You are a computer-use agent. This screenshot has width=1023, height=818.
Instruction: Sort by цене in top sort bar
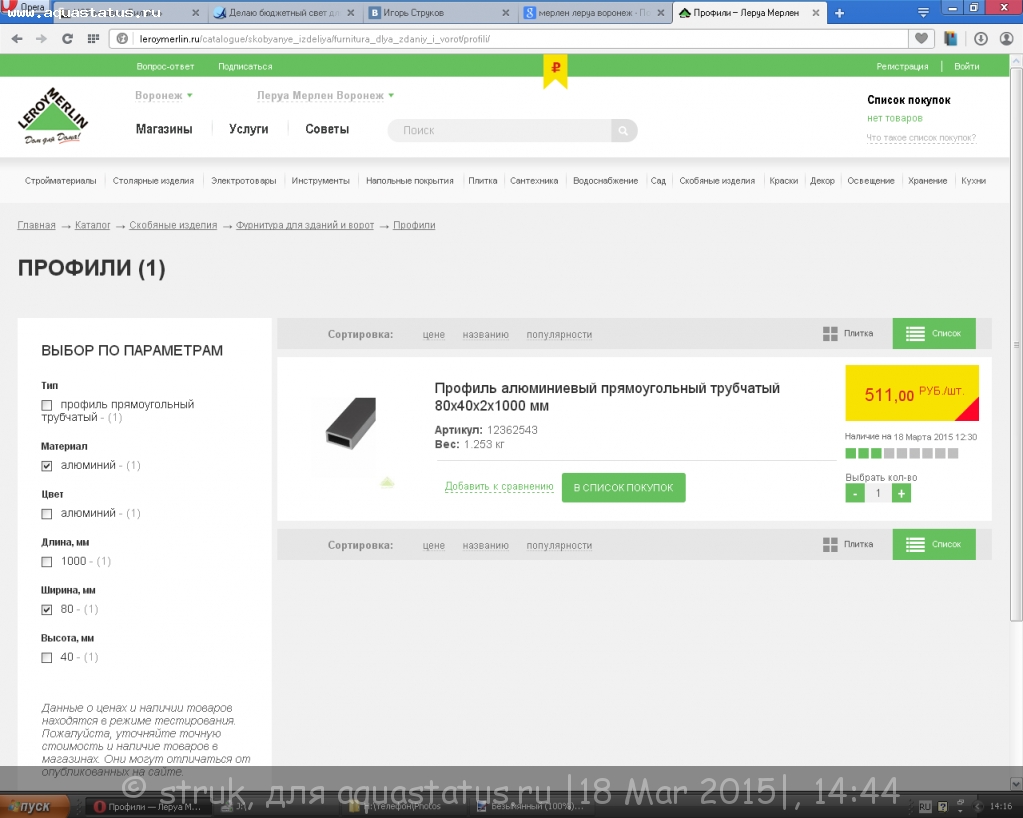(x=433, y=335)
